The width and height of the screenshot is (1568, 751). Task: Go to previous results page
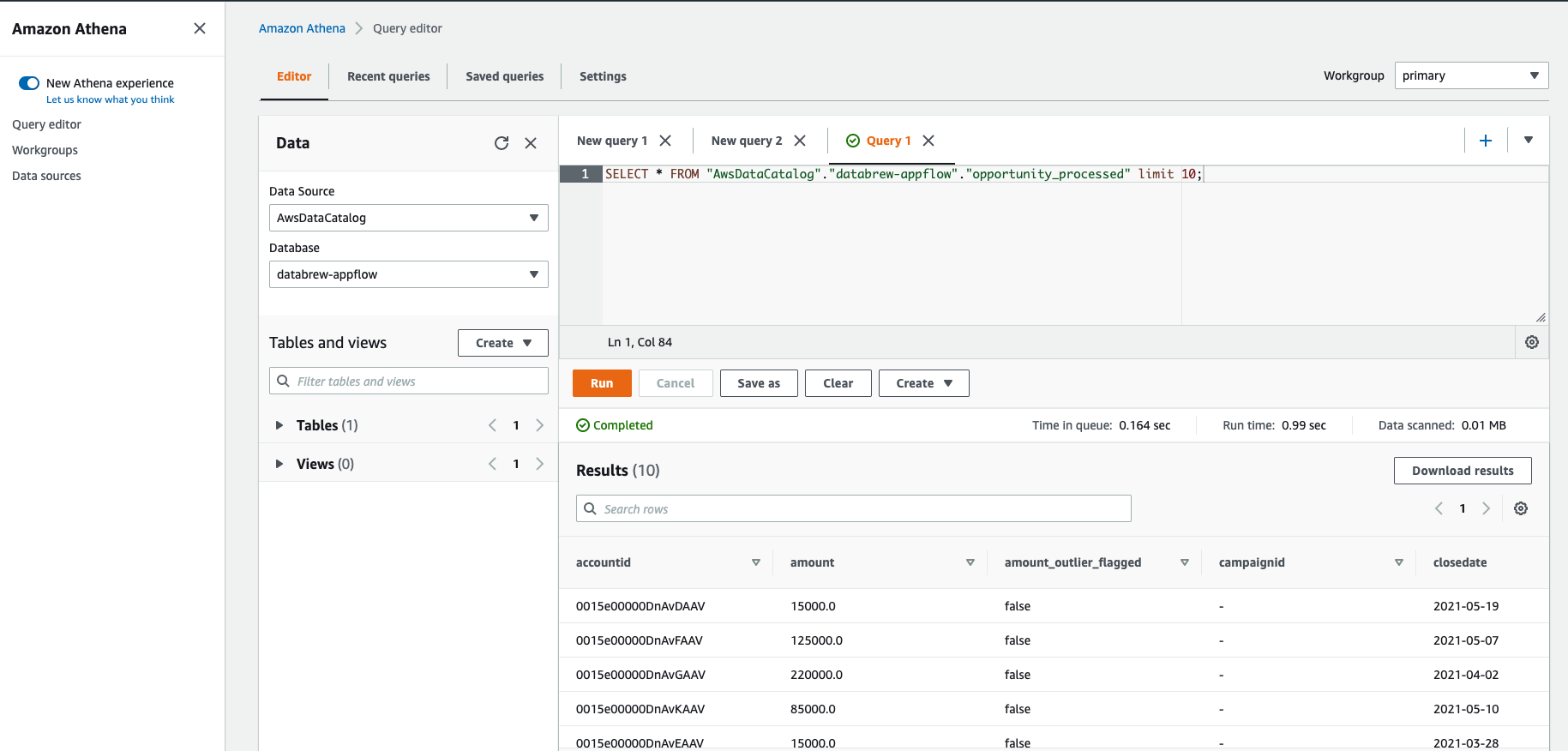click(1439, 508)
